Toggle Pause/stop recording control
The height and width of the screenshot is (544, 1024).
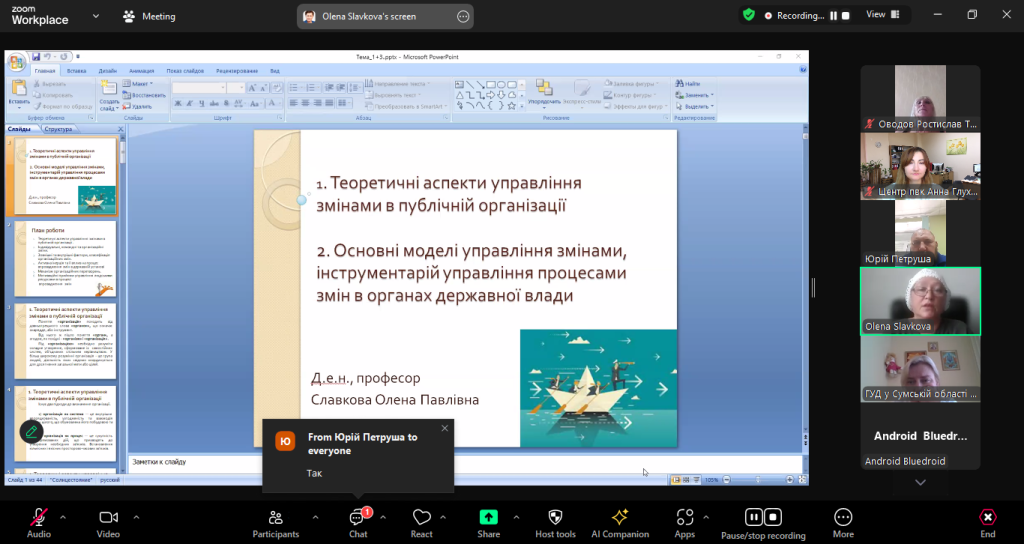pos(763,517)
